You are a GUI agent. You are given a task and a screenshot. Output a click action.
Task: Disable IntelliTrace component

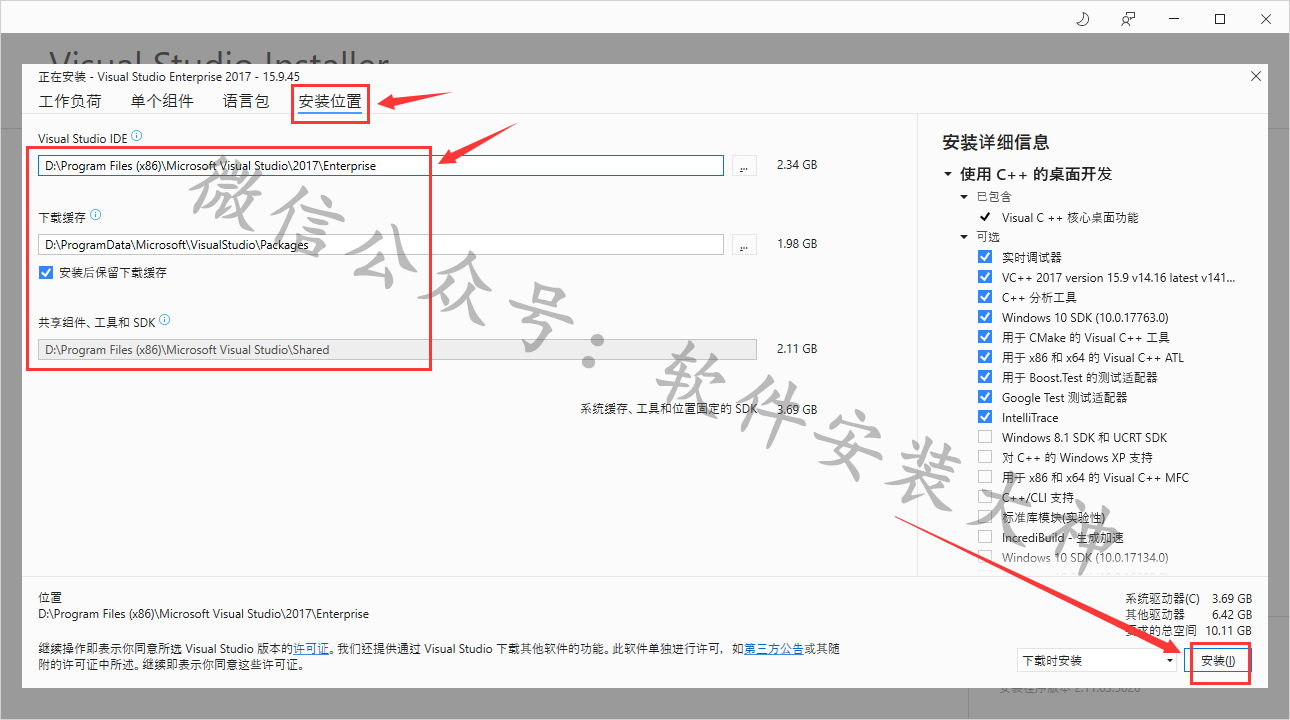click(x=985, y=417)
